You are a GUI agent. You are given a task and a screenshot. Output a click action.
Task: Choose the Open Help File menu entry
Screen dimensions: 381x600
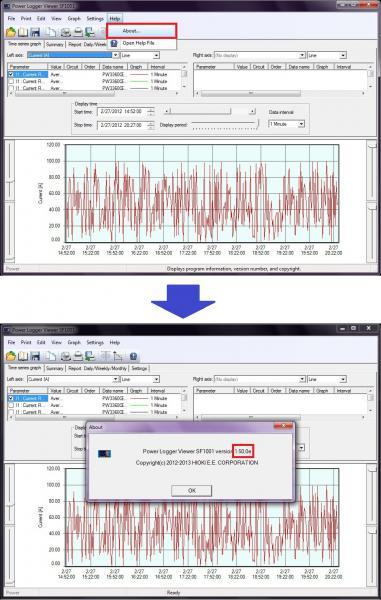tap(138, 43)
